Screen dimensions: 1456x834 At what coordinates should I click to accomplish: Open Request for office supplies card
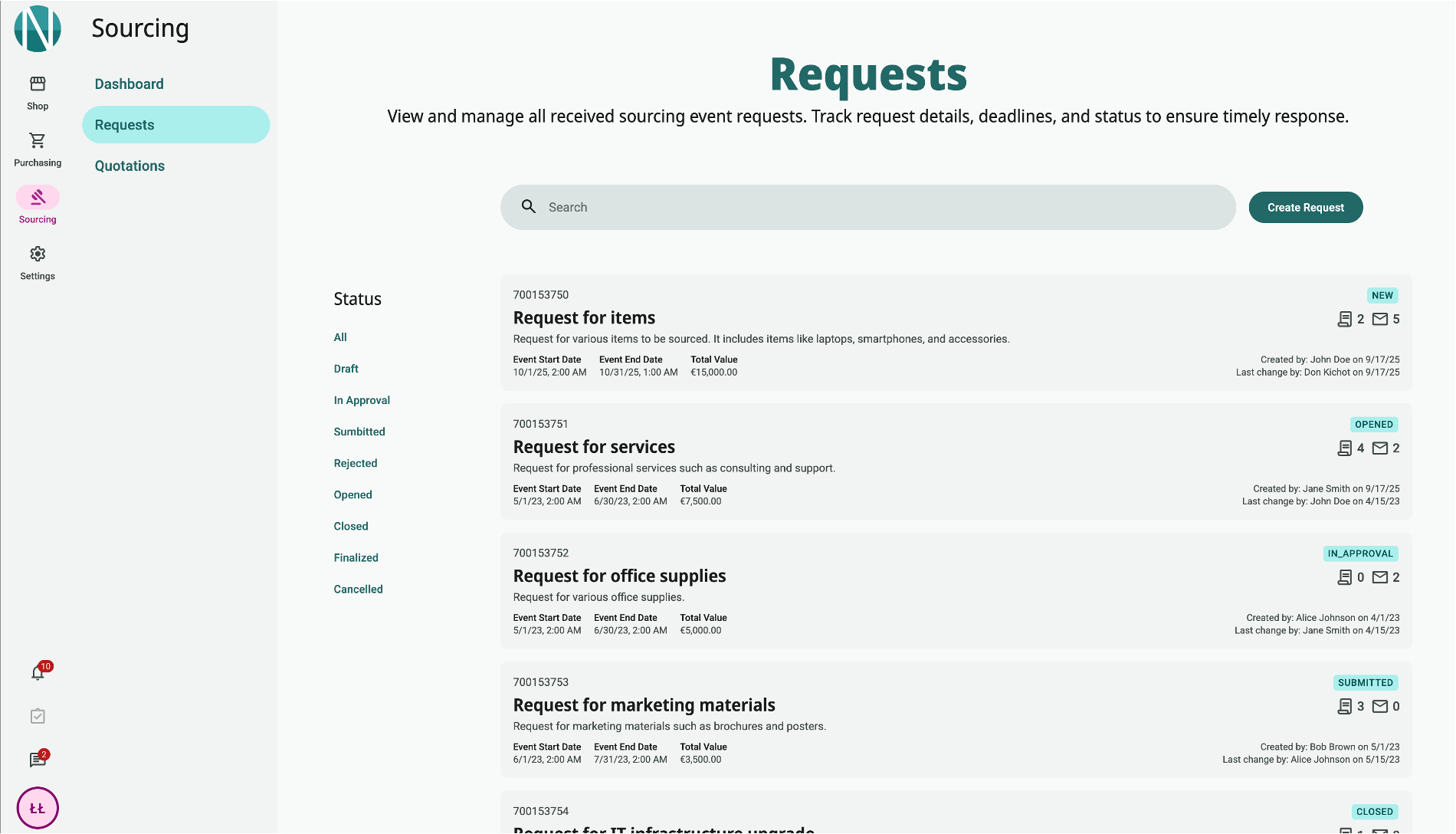pos(619,576)
